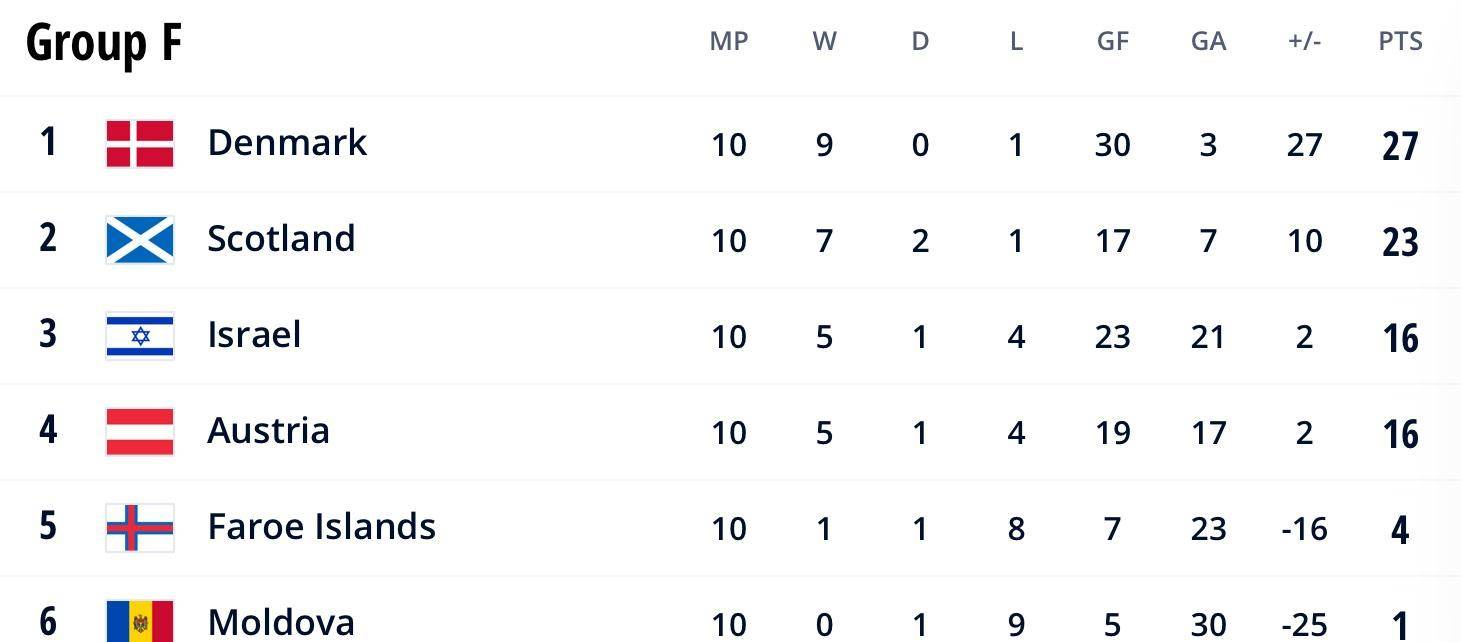Open the Moldova team page
Image resolution: width=1461 pixels, height=642 pixels.
[281, 623]
